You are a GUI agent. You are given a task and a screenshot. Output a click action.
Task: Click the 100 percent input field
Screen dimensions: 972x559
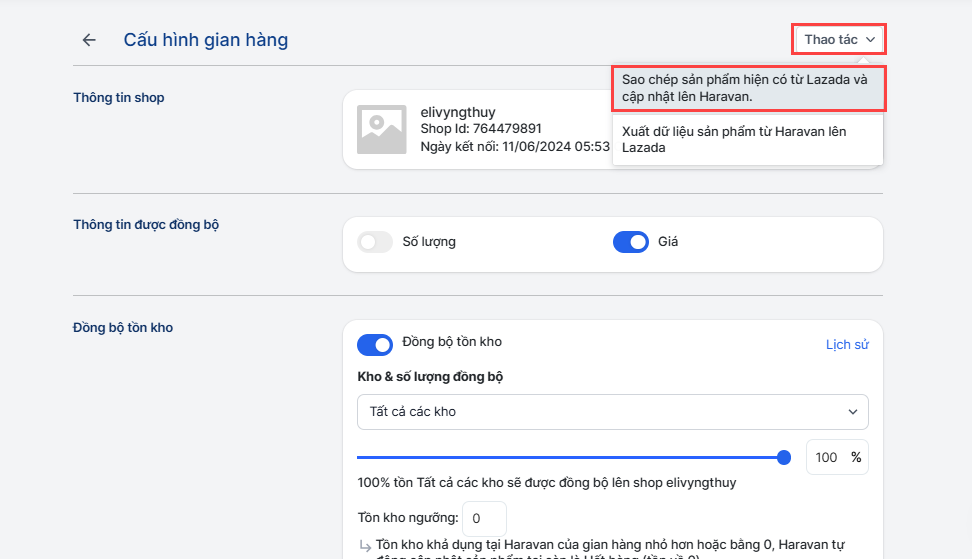click(x=827, y=457)
